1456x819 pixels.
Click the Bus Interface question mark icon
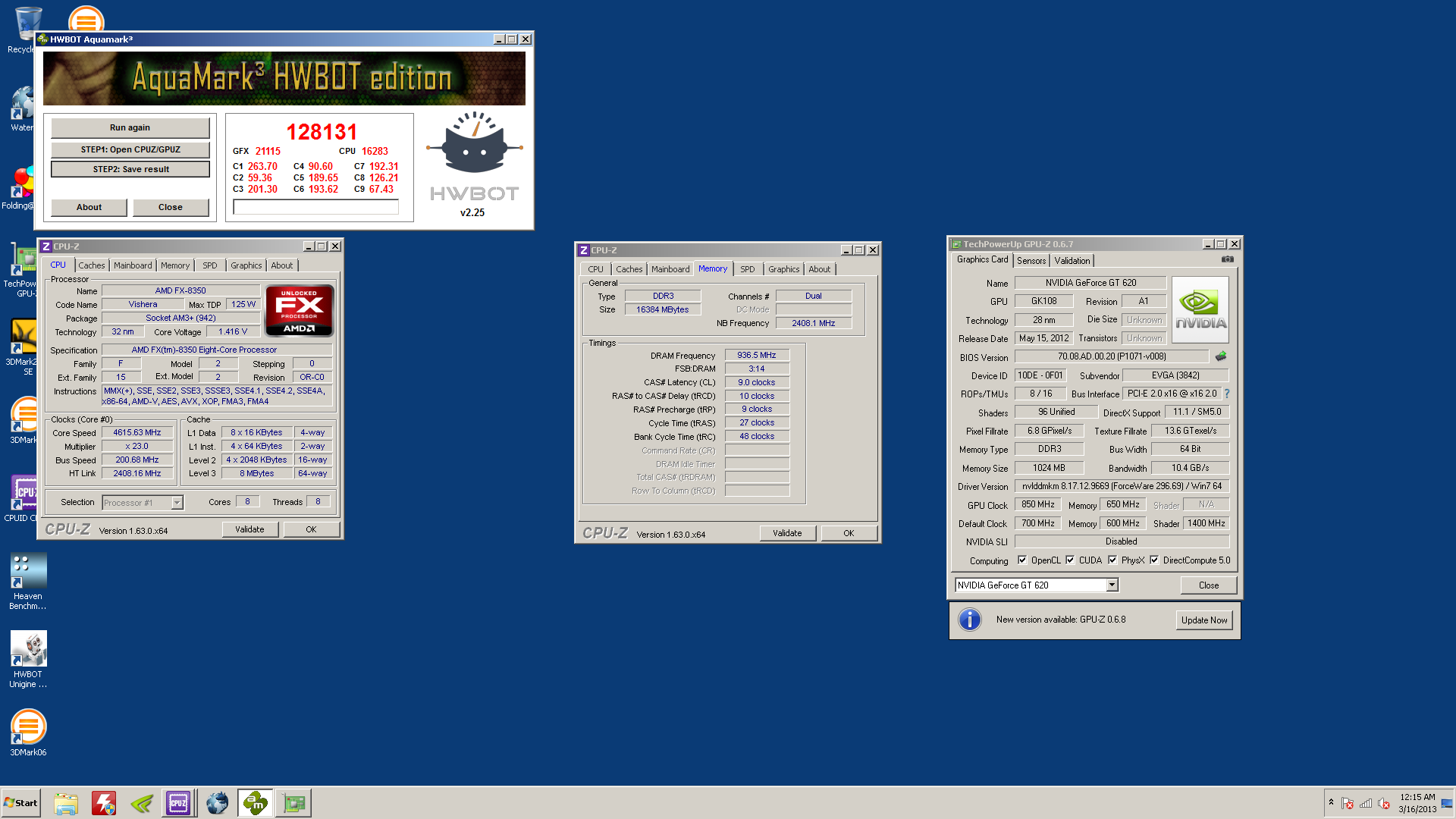tap(1226, 394)
